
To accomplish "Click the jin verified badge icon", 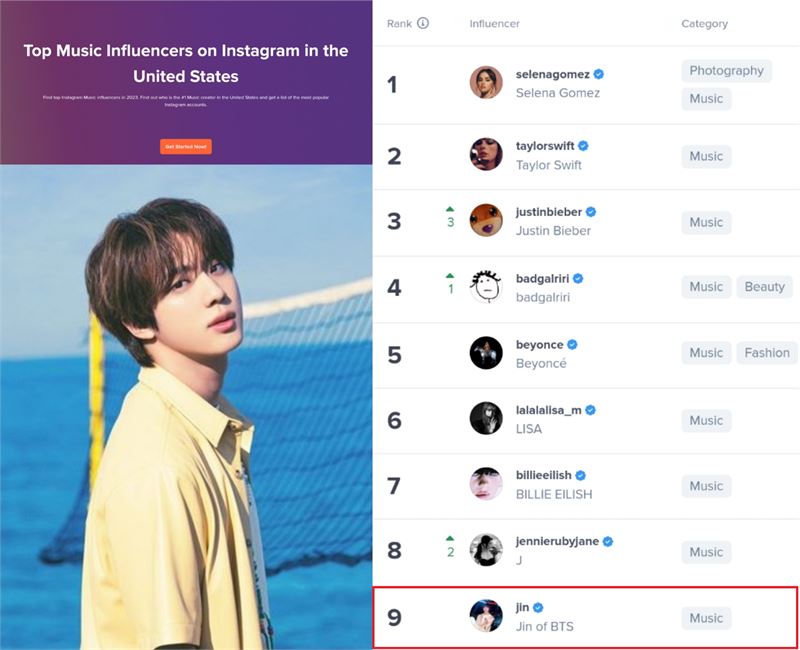I will [538, 608].
